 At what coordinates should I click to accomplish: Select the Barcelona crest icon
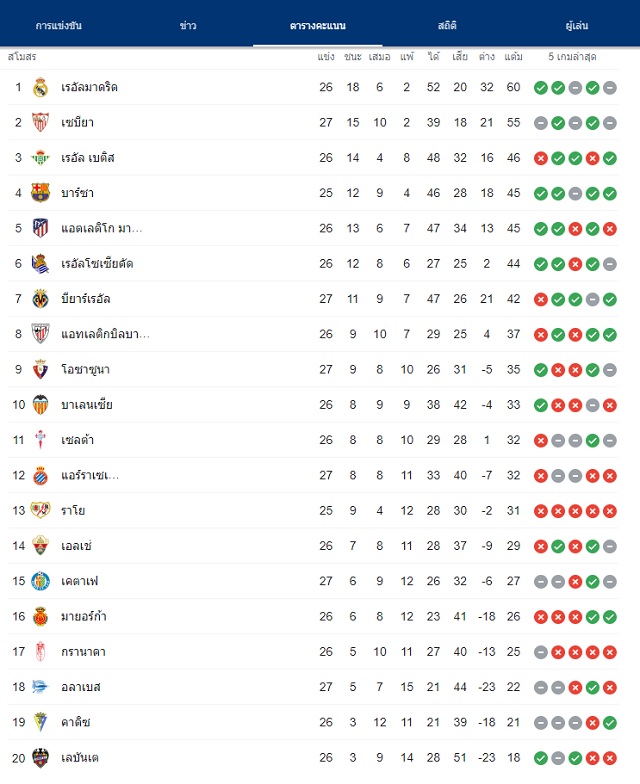pyautogui.click(x=40, y=193)
